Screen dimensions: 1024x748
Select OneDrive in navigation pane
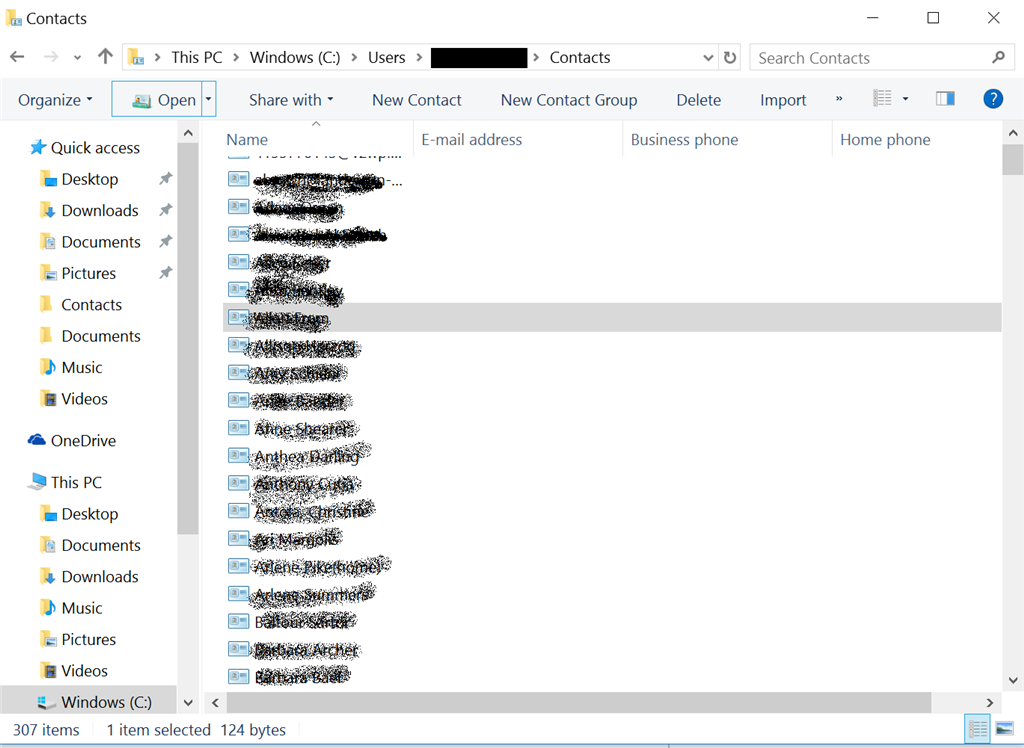(84, 440)
